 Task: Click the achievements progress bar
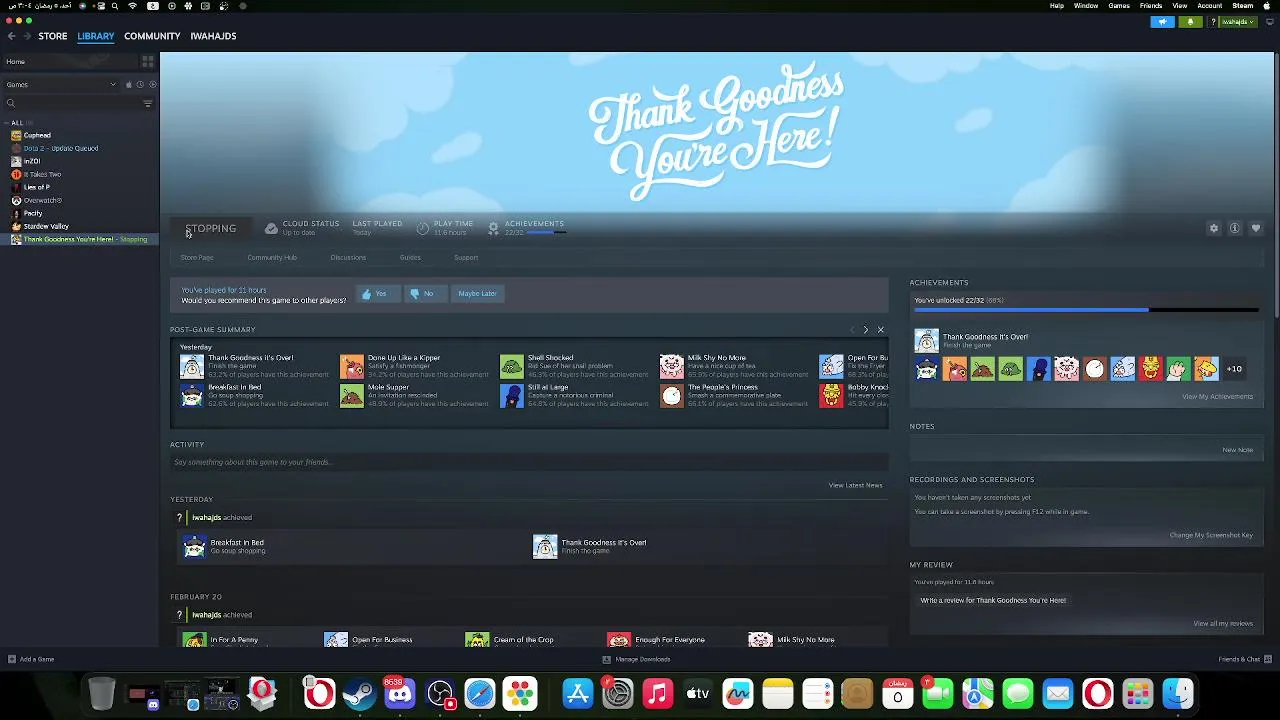pos(1085,310)
